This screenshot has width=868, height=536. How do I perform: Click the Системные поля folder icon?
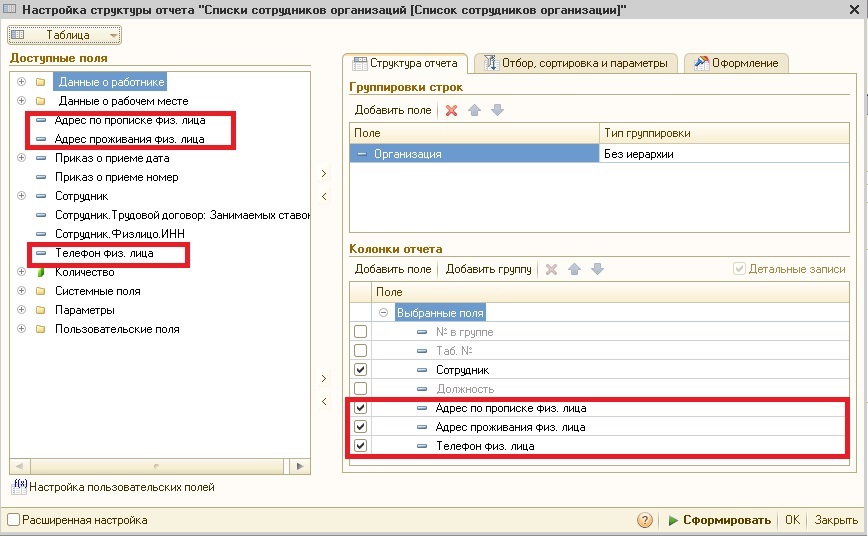coord(40,291)
